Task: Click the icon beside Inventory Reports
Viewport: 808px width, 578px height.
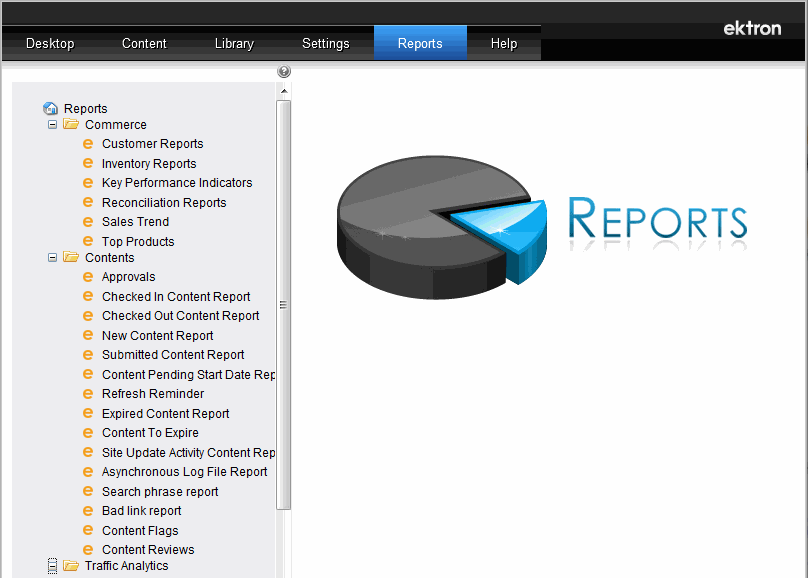Action: (88, 163)
